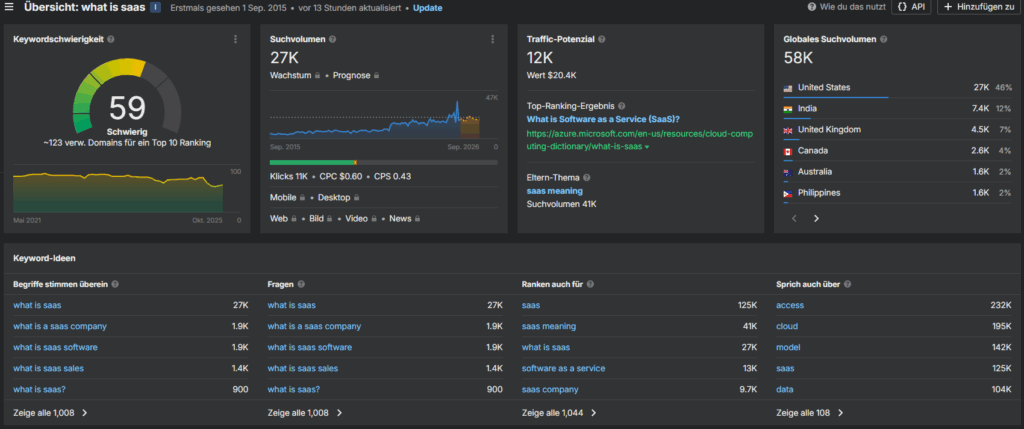Expand Zeige alle 1,008 under Begriffe
This screenshot has height=429, width=1024.
click(x=50, y=413)
